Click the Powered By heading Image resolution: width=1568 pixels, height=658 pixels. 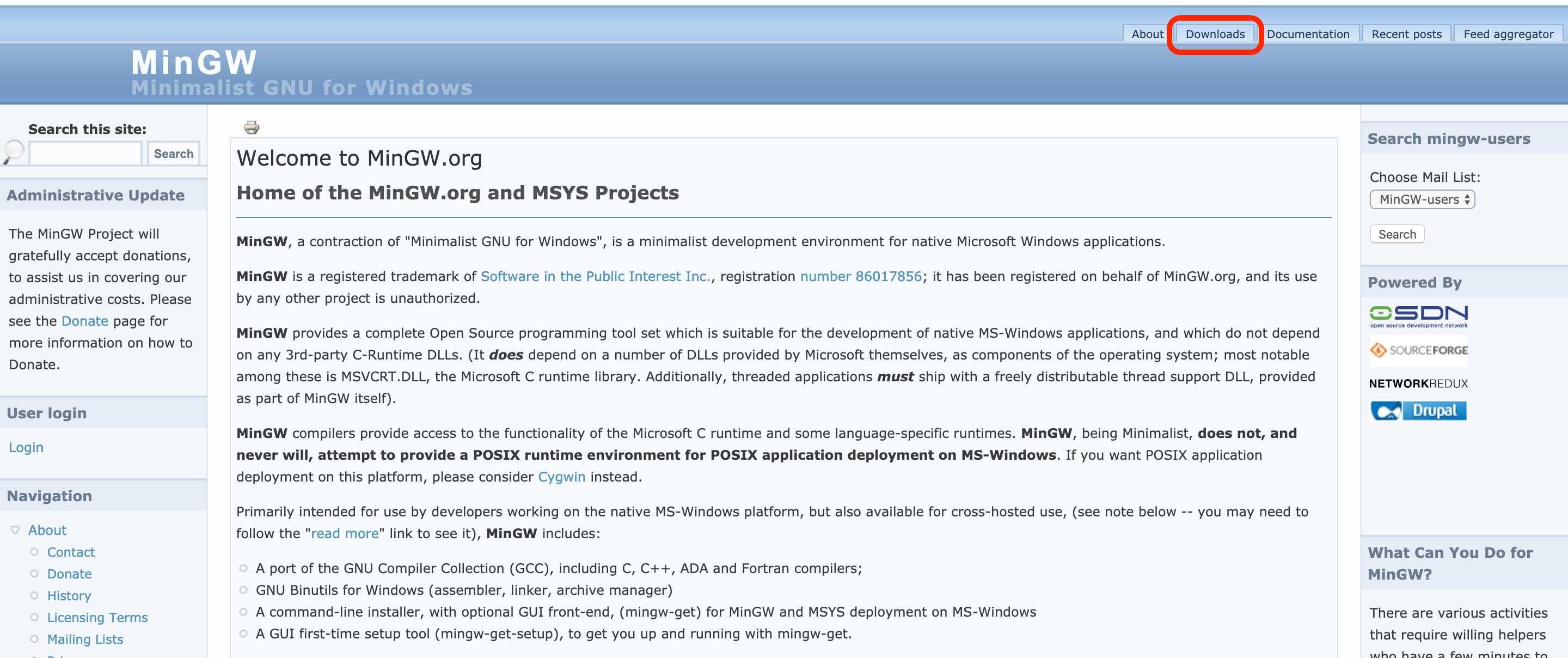pos(1414,283)
